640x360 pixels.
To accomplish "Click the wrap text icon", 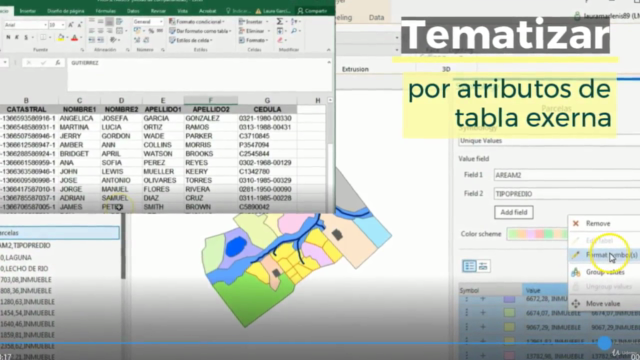I will click(119, 22).
